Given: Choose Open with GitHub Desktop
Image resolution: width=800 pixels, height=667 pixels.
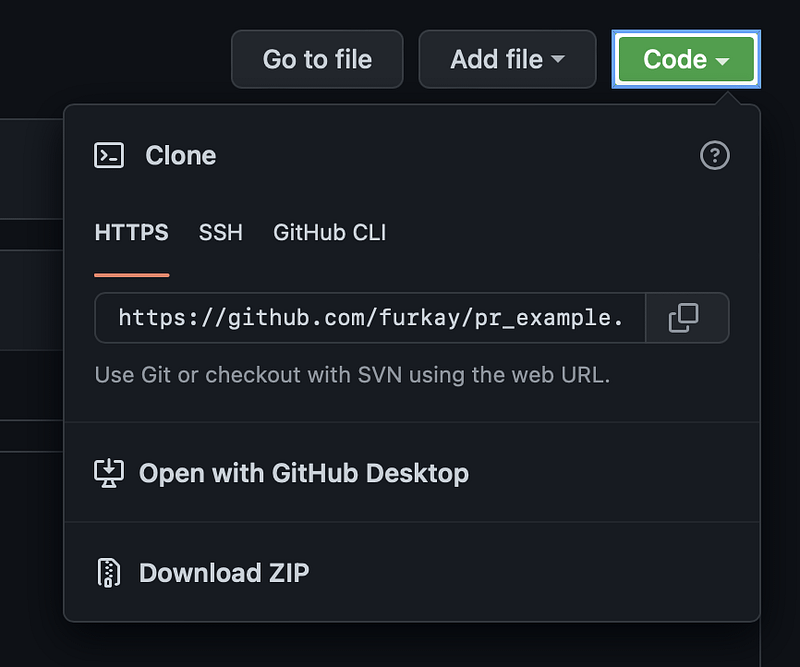Looking at the screenshot, I should tap(303, 473).
